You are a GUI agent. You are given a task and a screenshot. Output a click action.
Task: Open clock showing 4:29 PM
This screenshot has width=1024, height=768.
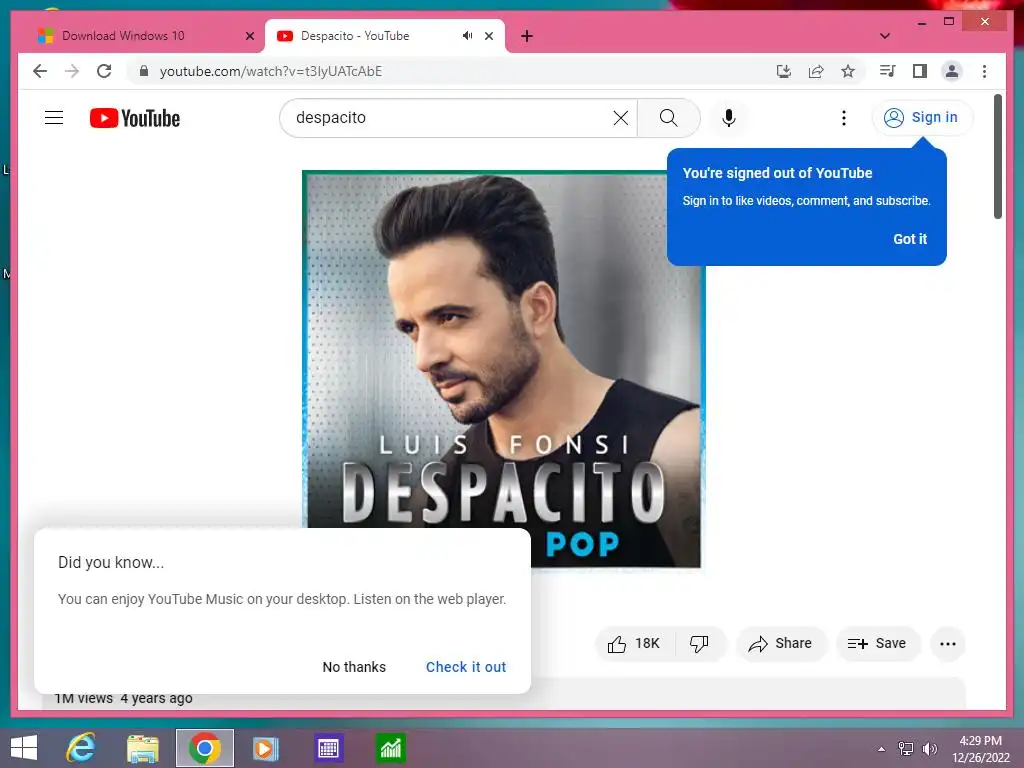[980, 749]
